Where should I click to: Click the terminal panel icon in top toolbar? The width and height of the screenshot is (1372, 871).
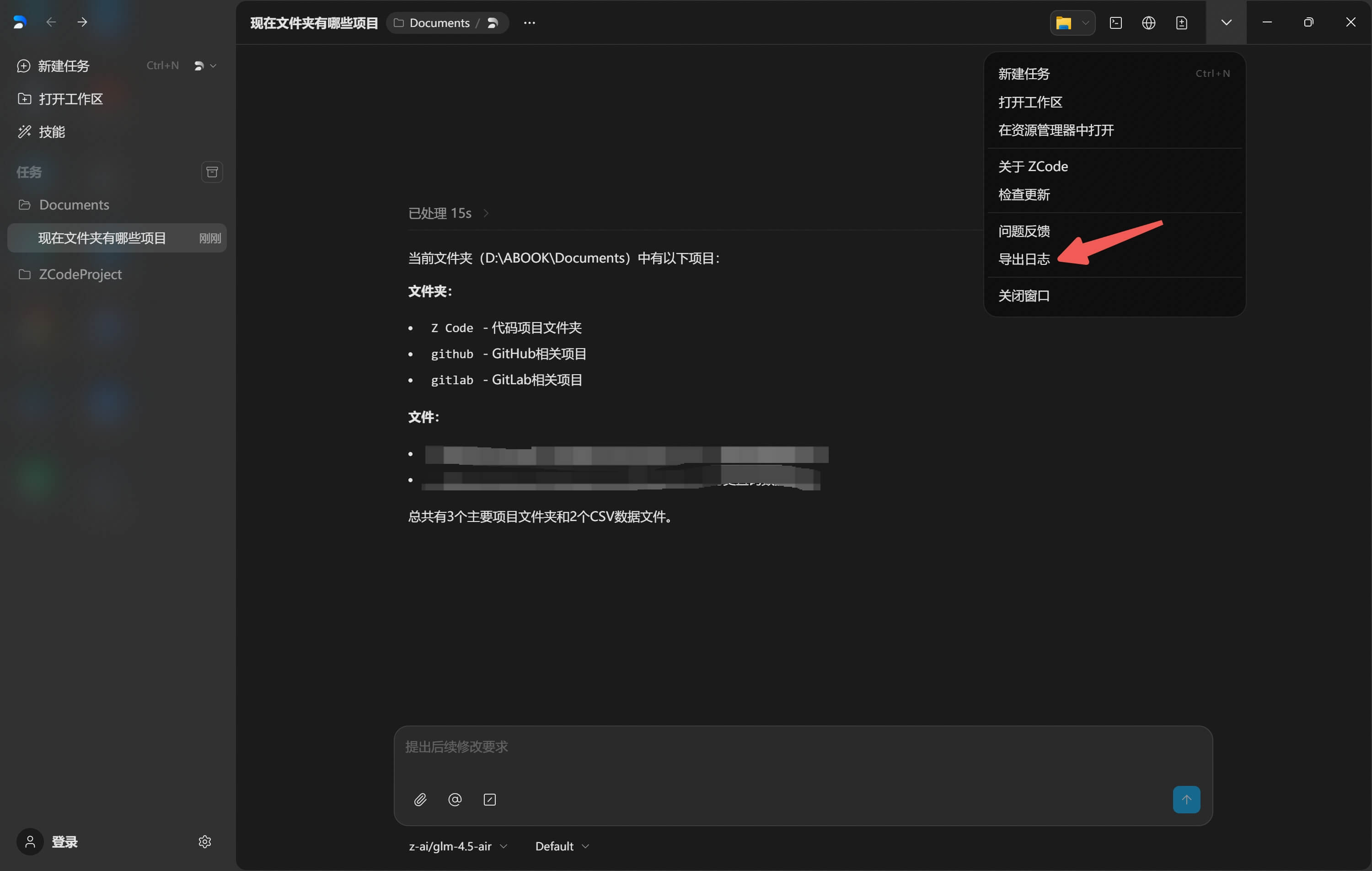coord(1115,23)
